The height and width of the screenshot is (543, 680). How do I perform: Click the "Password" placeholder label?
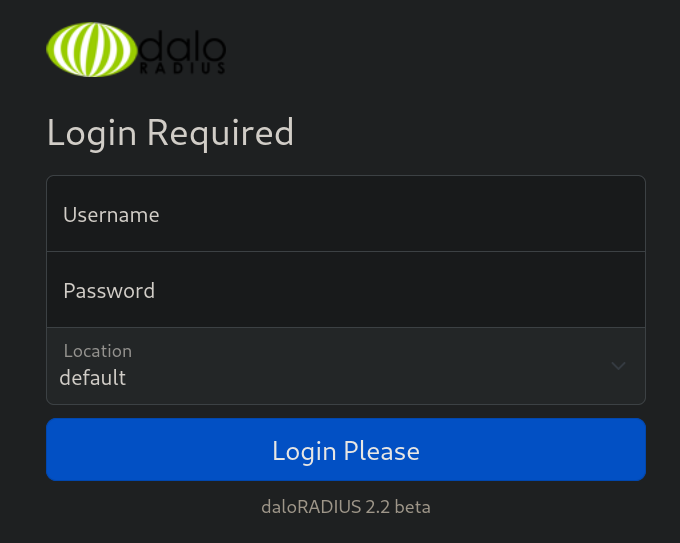click(109, 291)
